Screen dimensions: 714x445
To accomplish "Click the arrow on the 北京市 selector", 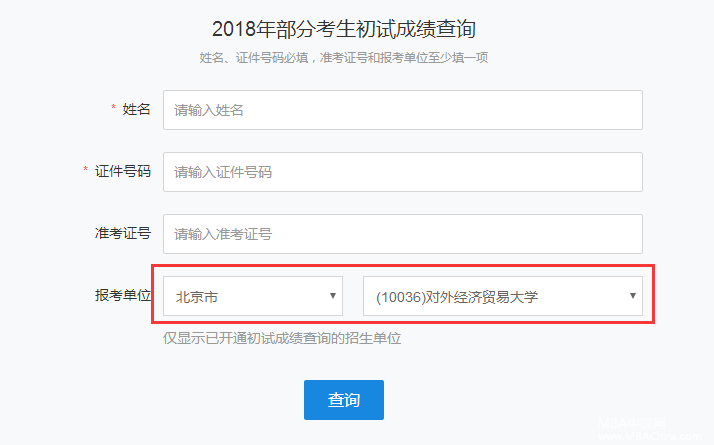I will (332, 296).
